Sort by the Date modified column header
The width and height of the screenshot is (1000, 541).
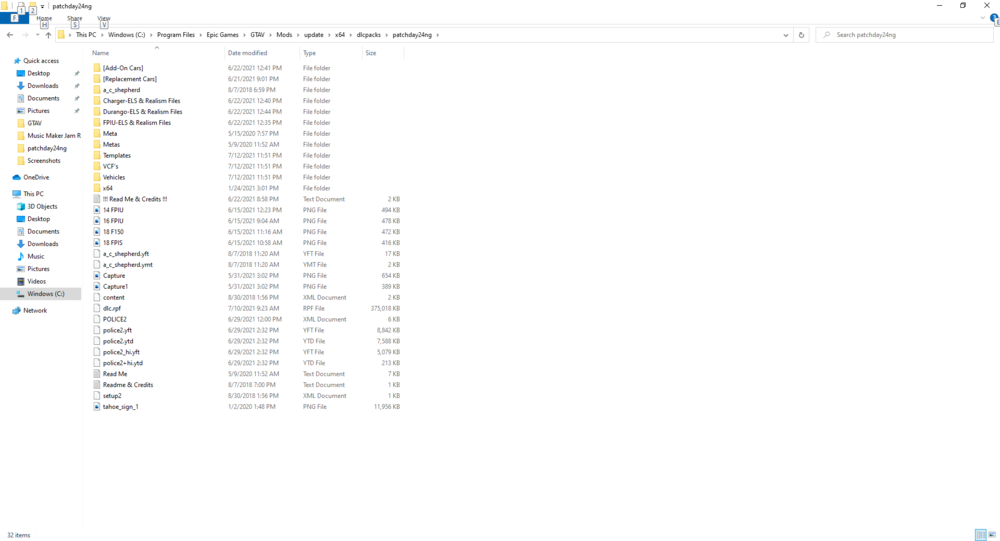click(x=247, y=53)
